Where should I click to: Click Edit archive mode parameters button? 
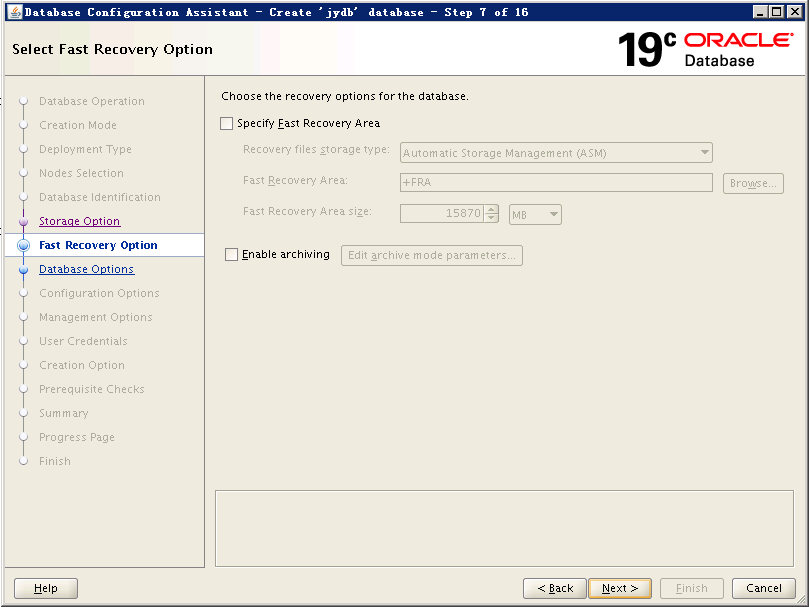click(x=432, y=255)
